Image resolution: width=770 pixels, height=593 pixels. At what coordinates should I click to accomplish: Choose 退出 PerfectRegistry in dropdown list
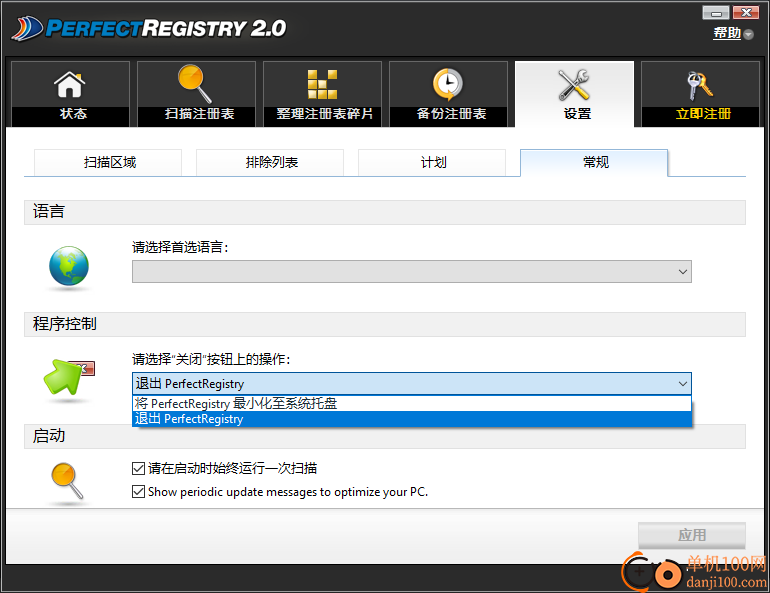412,419
